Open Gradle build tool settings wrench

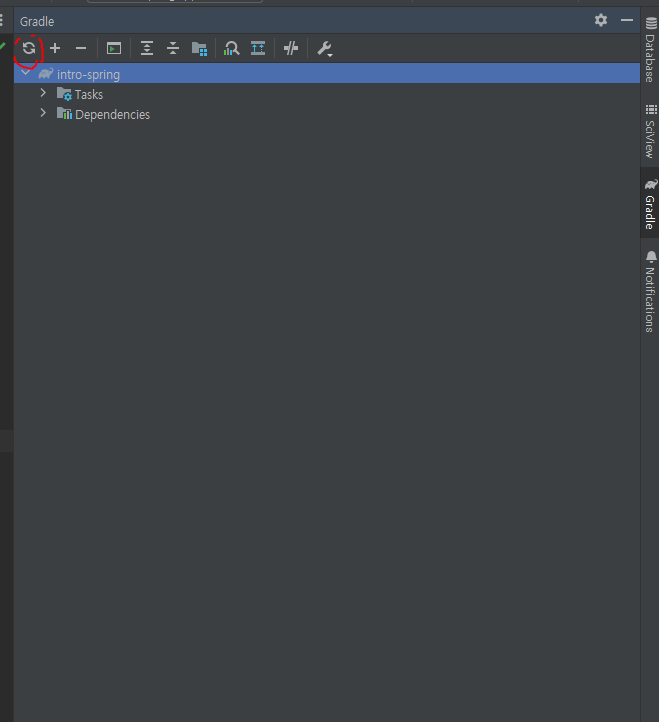point(325,48)
